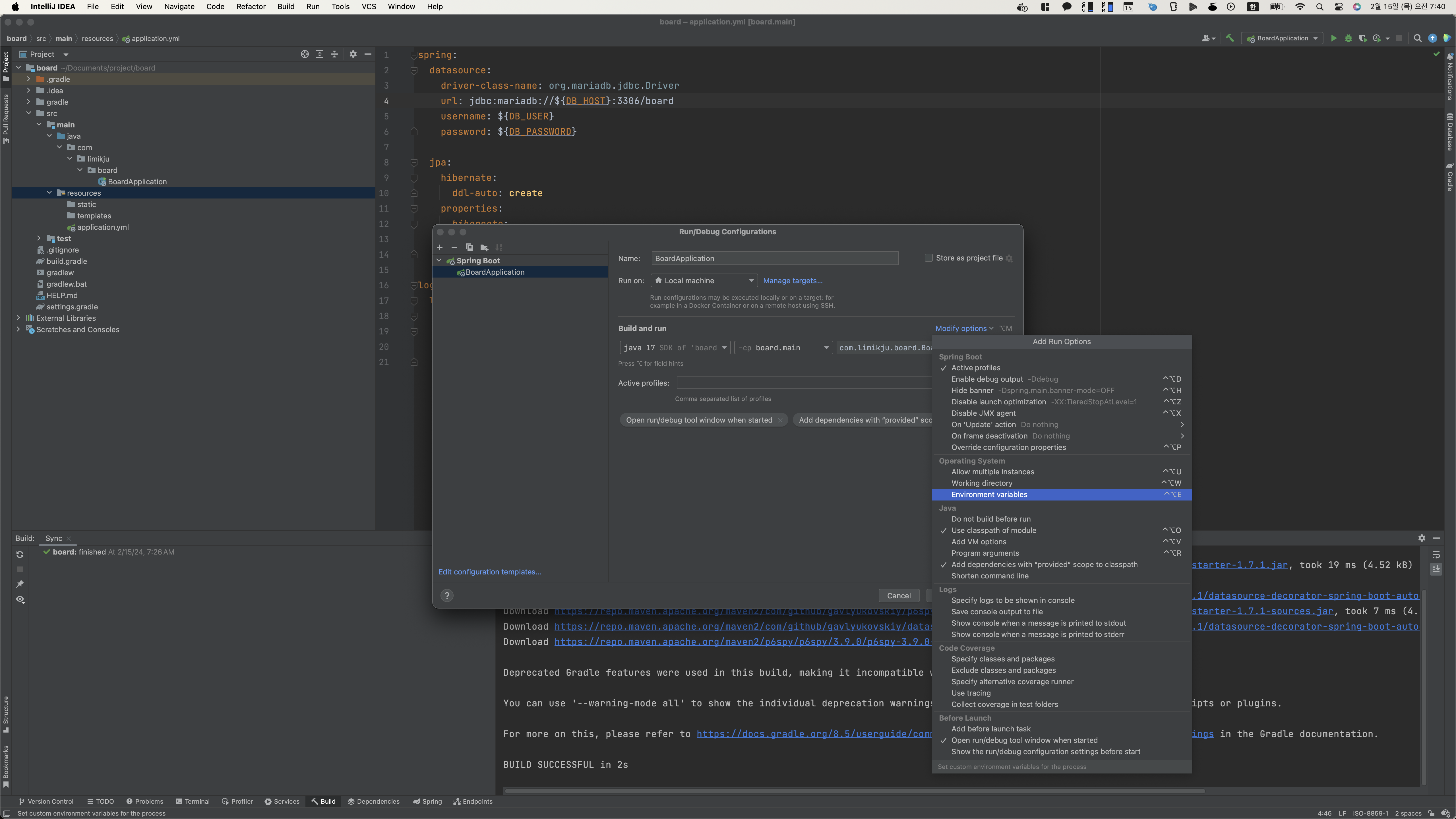Toggle the Active profiles run option
Viewport: 1456px width, 819px height.
976,368
